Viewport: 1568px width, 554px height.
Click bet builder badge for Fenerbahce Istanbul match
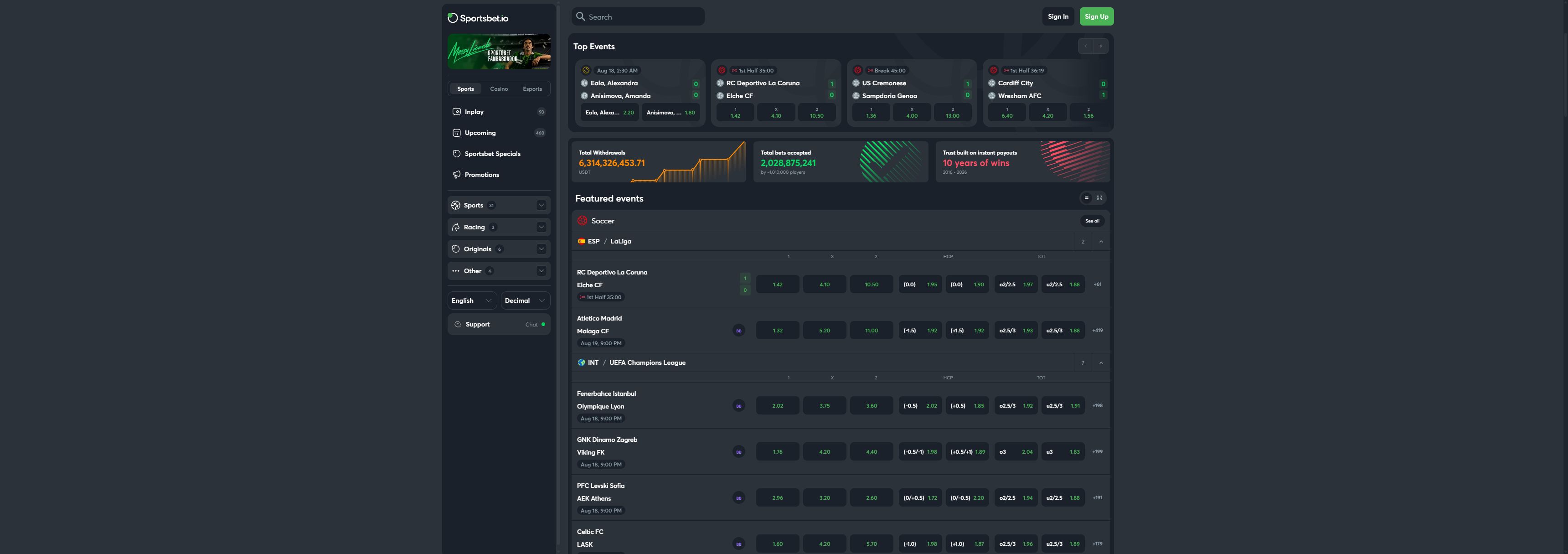(x=738, y=406)
